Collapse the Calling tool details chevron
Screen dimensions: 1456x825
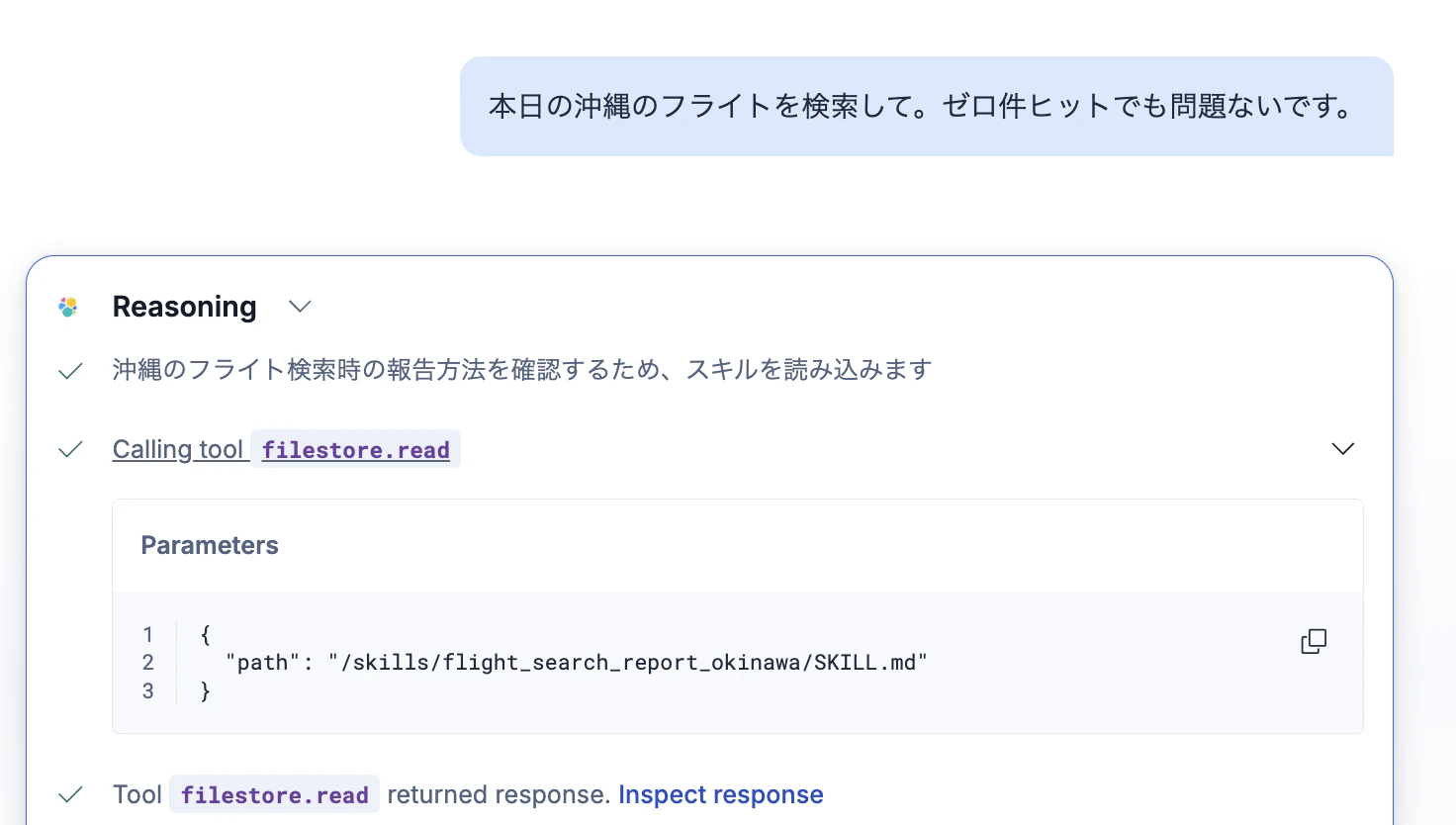pos(1342,449)
